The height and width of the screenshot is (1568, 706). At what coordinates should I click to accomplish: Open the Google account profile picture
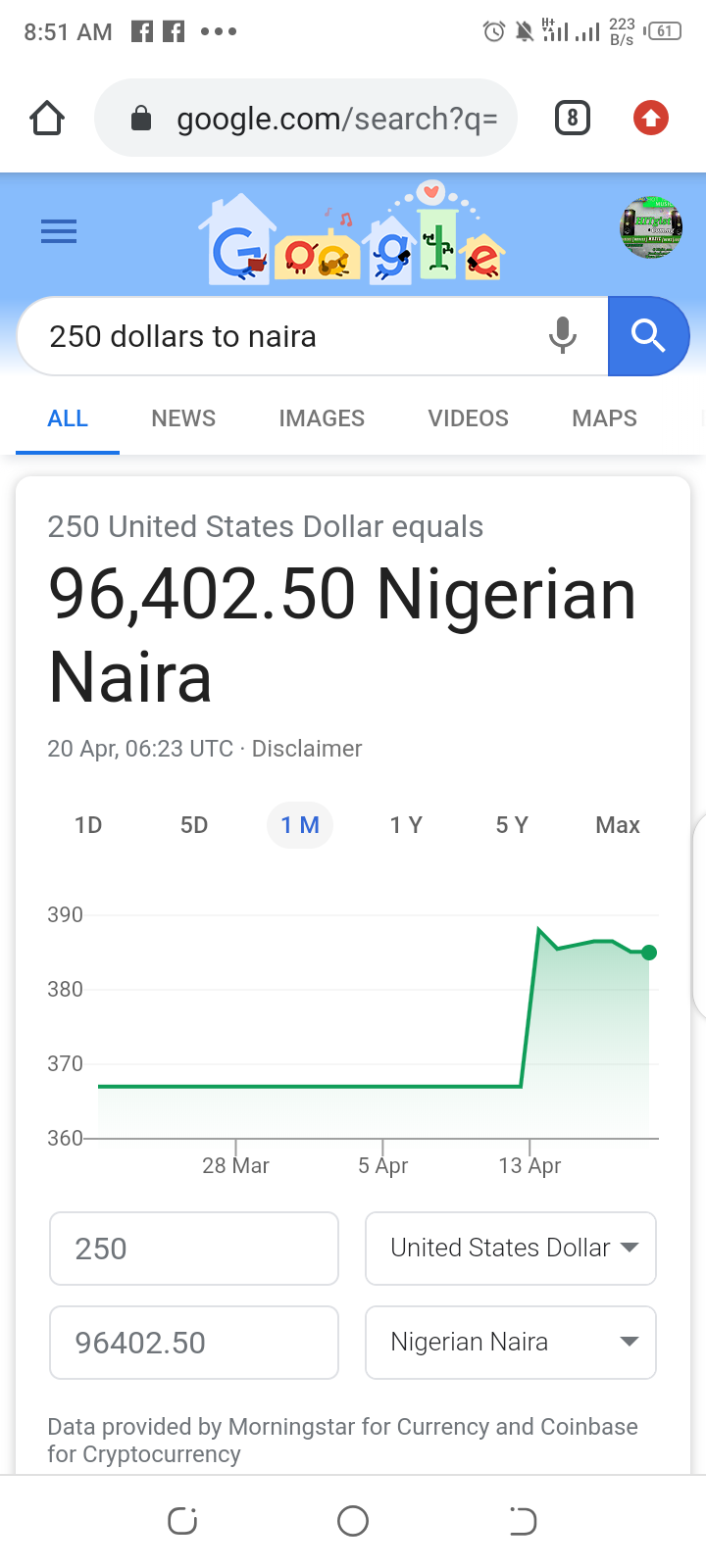coord(651,227)
